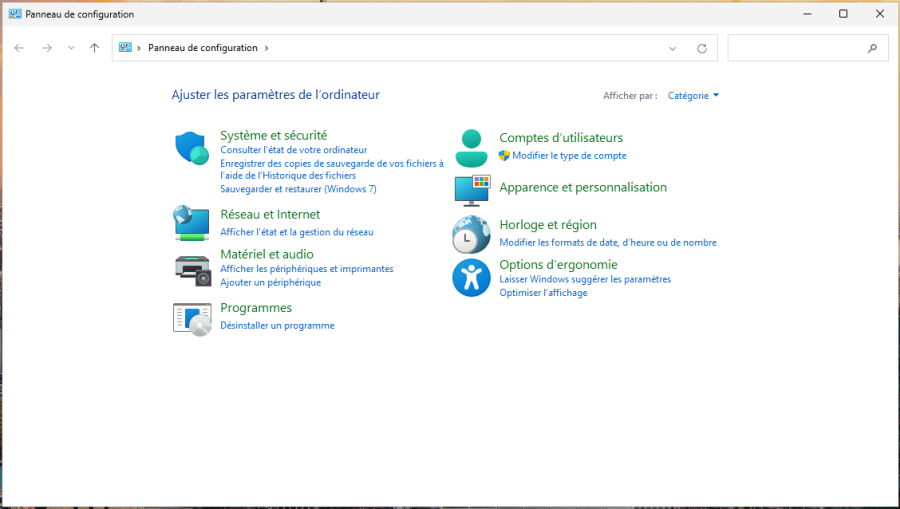Screen dimensions: 900x509
Task: Expand the address bar history dropdown
Action: point(673,48)
